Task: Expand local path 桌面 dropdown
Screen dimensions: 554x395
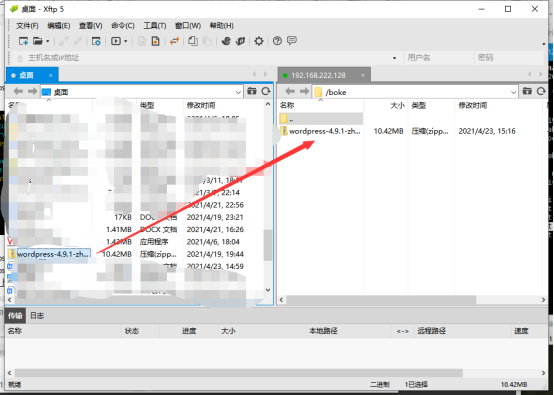Action: click(x=238, y=93)
